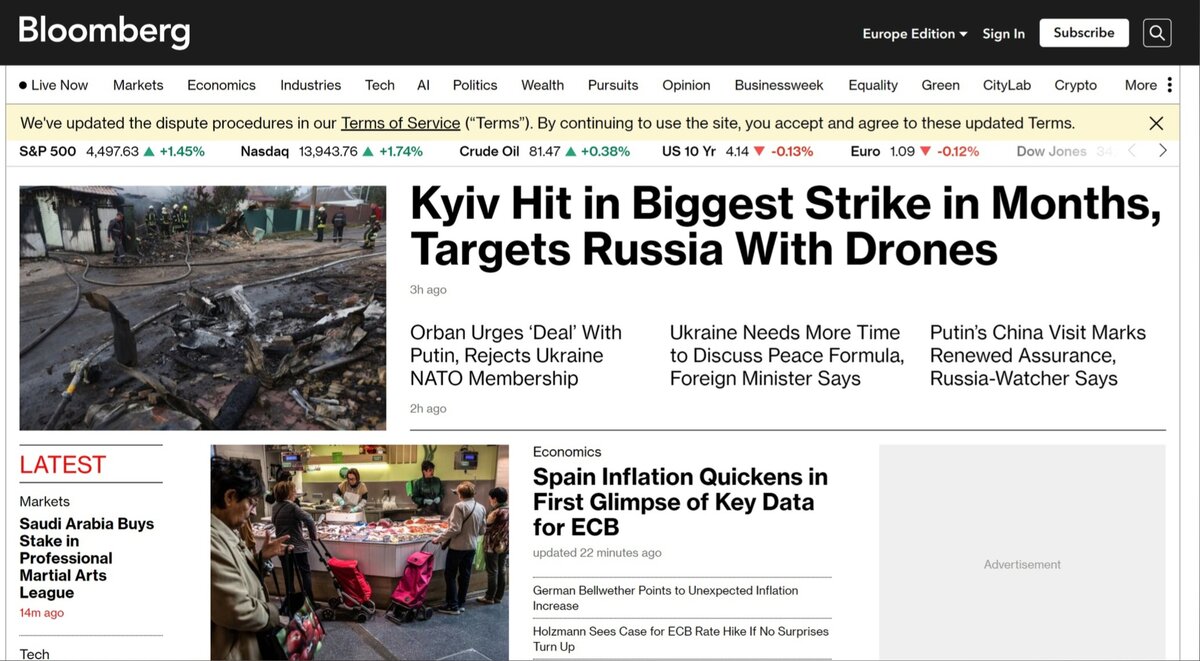Expand the Europe Edition dropdown
The width and height of the screenshot is (1200, 661).
click(915, 33)
